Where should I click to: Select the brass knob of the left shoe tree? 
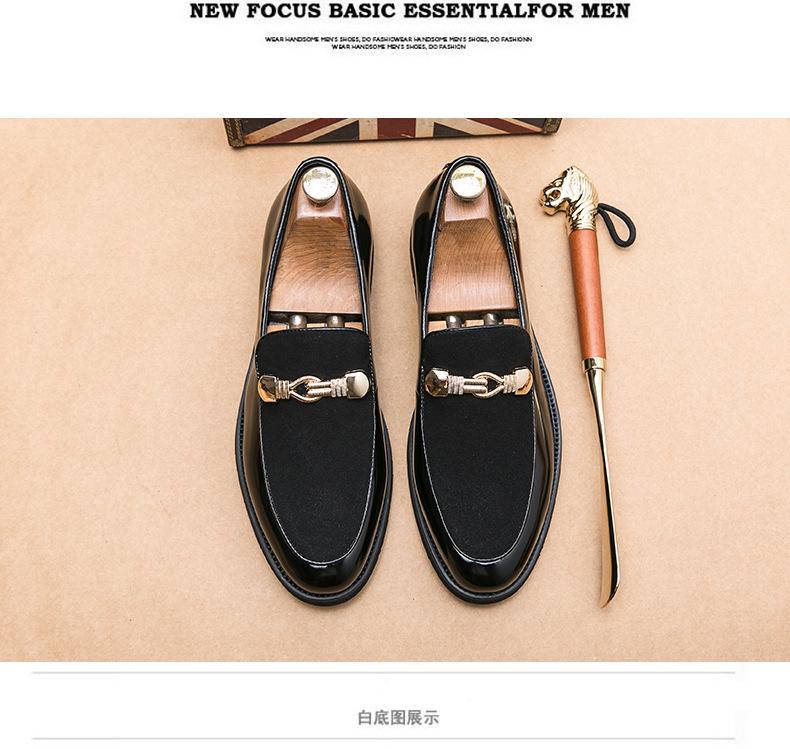320,185
